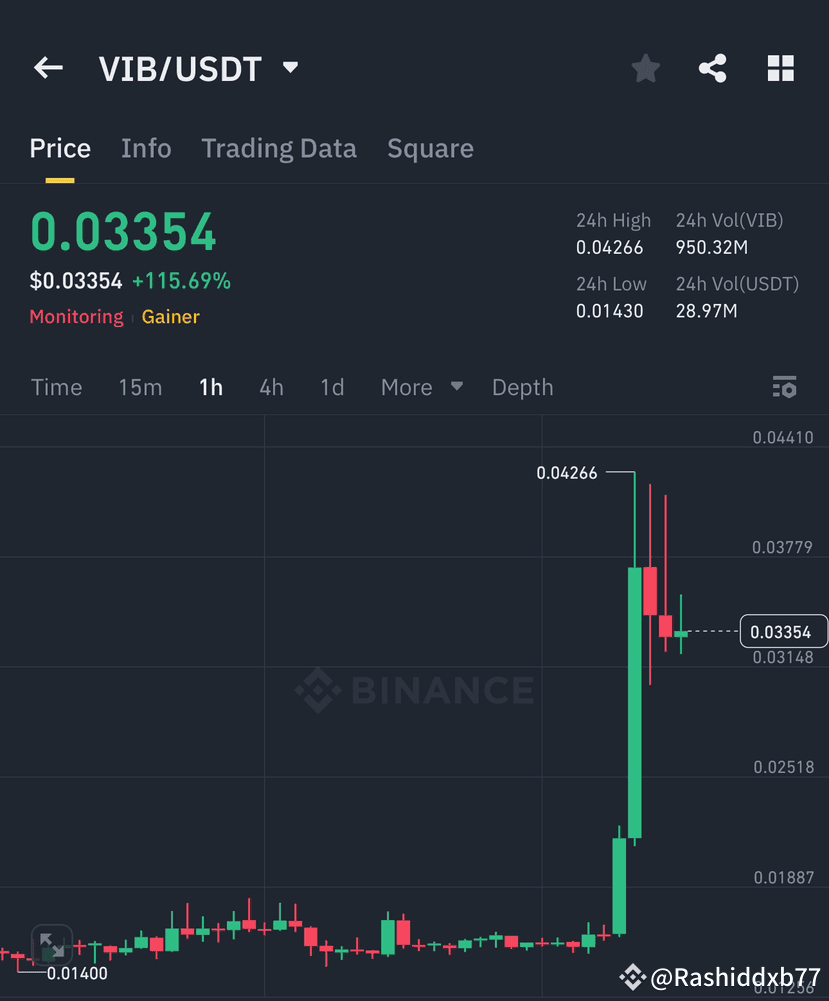Select the 1d chart interval

click(x=332, y=387)
